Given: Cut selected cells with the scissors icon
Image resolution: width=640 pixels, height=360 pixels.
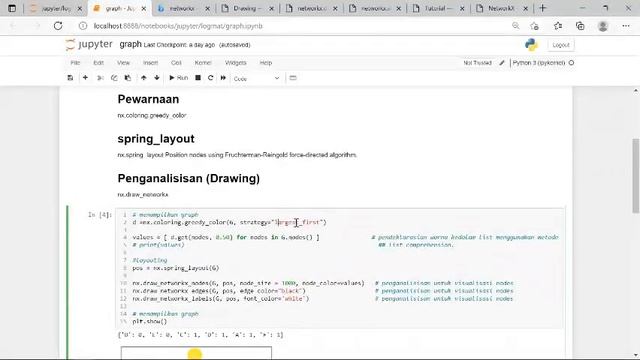Looking at the screenshot, I should pyautogui.click(x=100, y=78).
